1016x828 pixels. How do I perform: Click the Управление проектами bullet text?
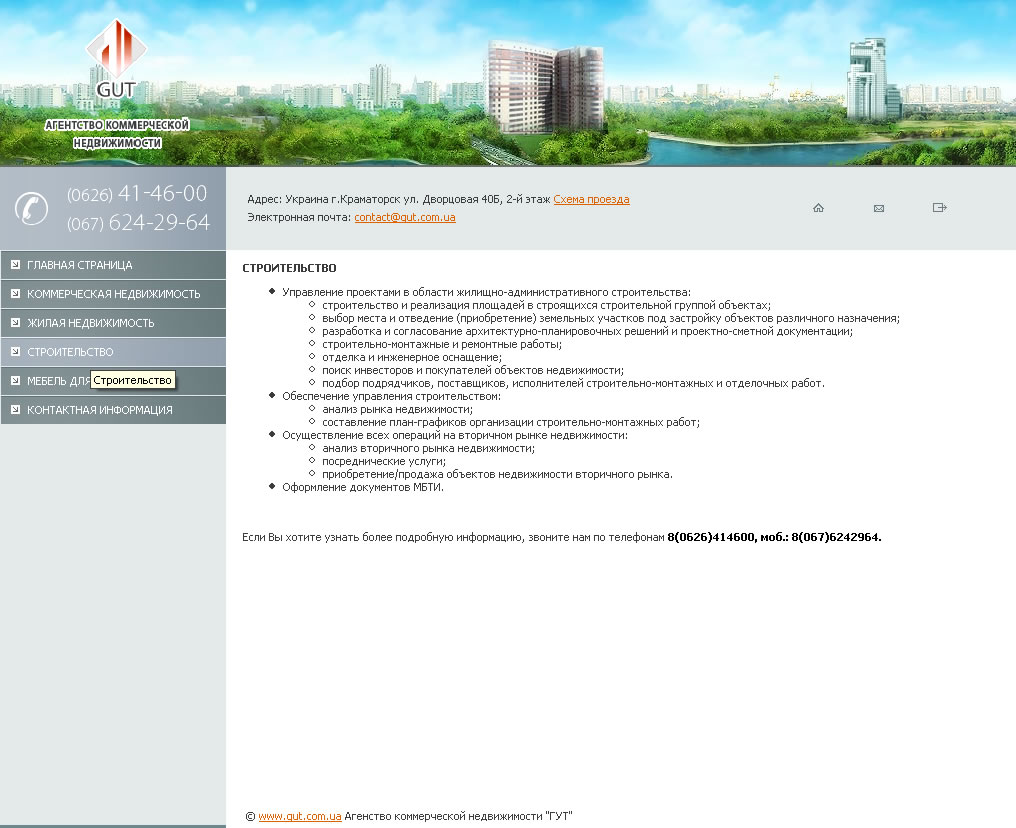point(486,292)
